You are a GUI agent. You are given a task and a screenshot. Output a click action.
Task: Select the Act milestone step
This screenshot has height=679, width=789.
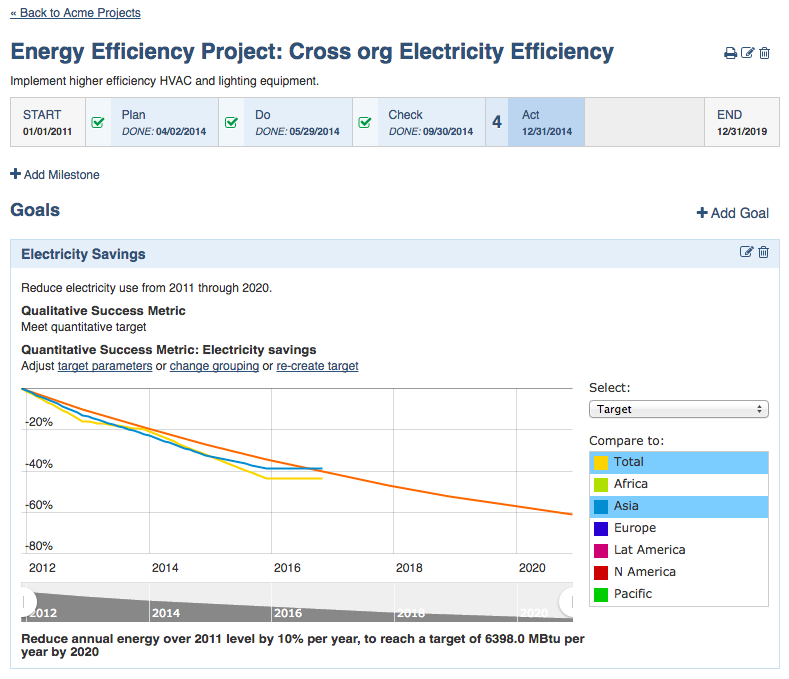546,122
